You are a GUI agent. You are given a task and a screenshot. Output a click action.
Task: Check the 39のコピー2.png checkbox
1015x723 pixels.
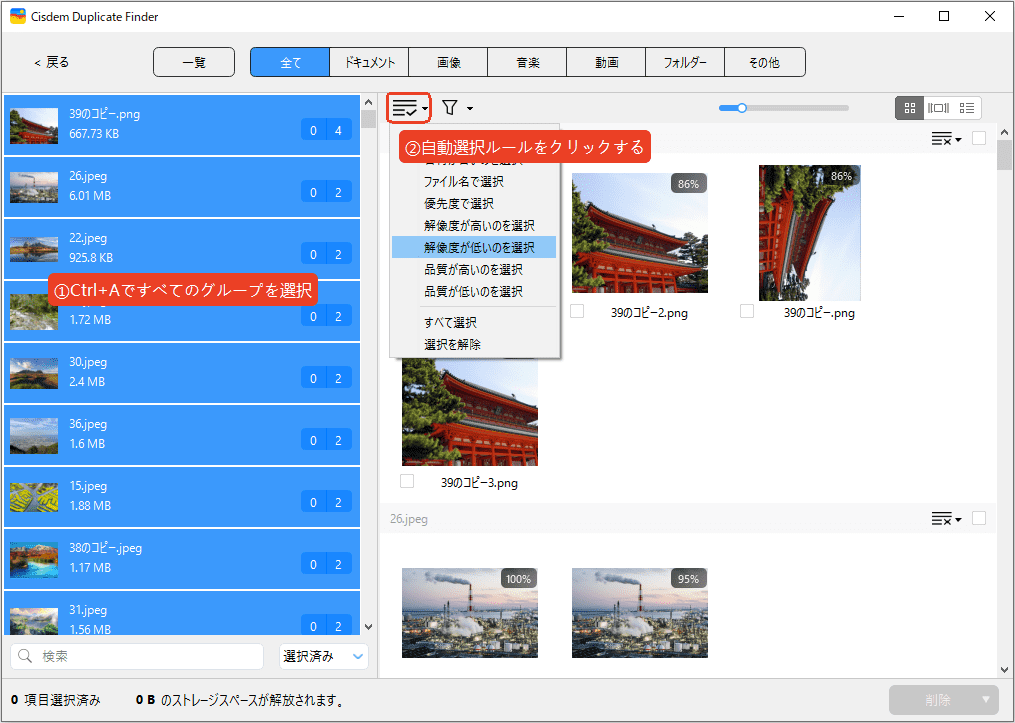click(x=577, y=312)
